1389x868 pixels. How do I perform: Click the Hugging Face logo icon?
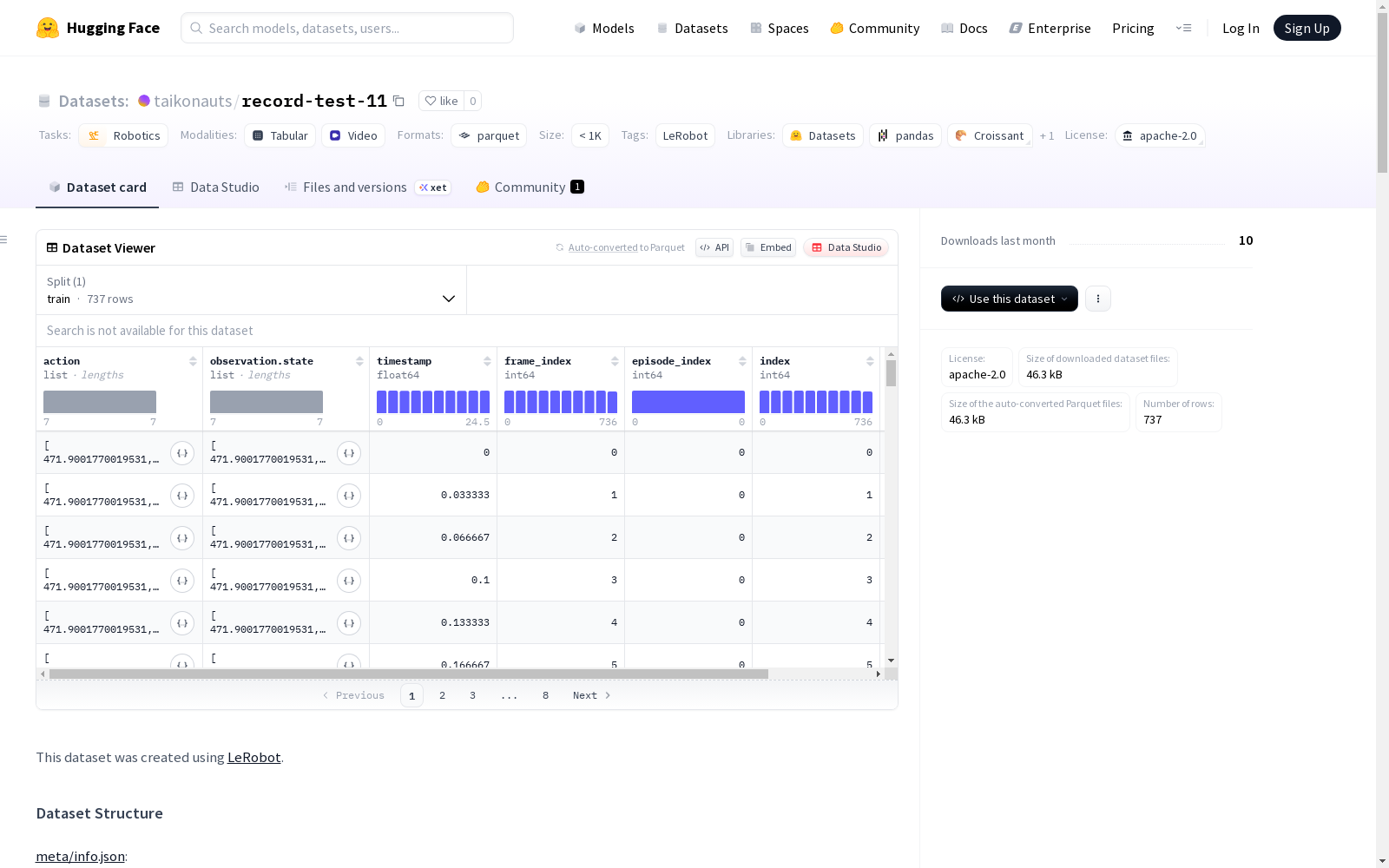[48, 28]
